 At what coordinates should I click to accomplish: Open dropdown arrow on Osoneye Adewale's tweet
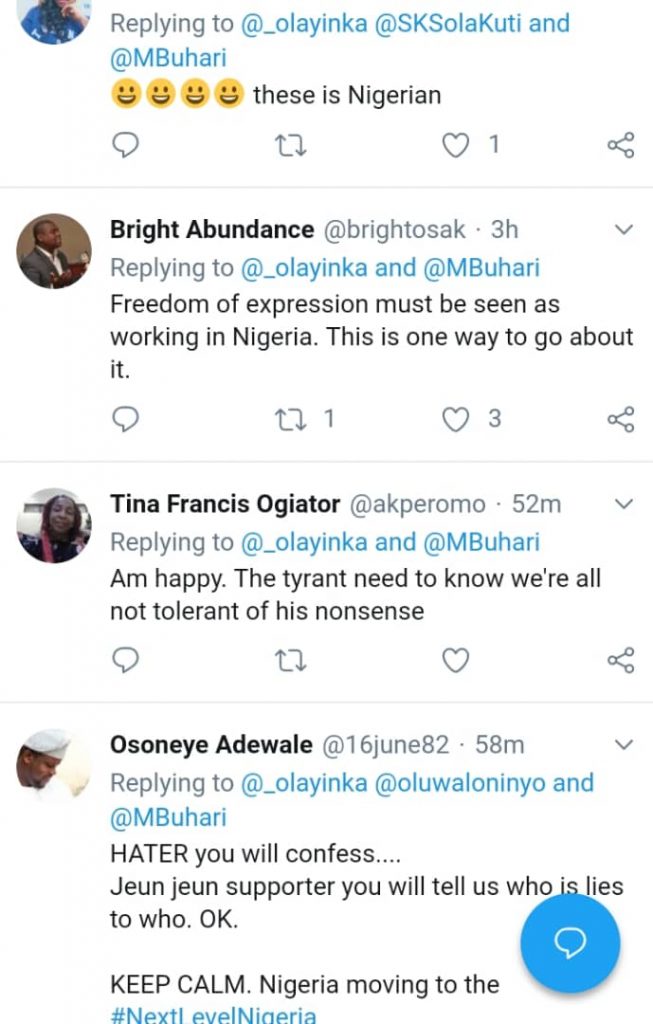[623, 744]
